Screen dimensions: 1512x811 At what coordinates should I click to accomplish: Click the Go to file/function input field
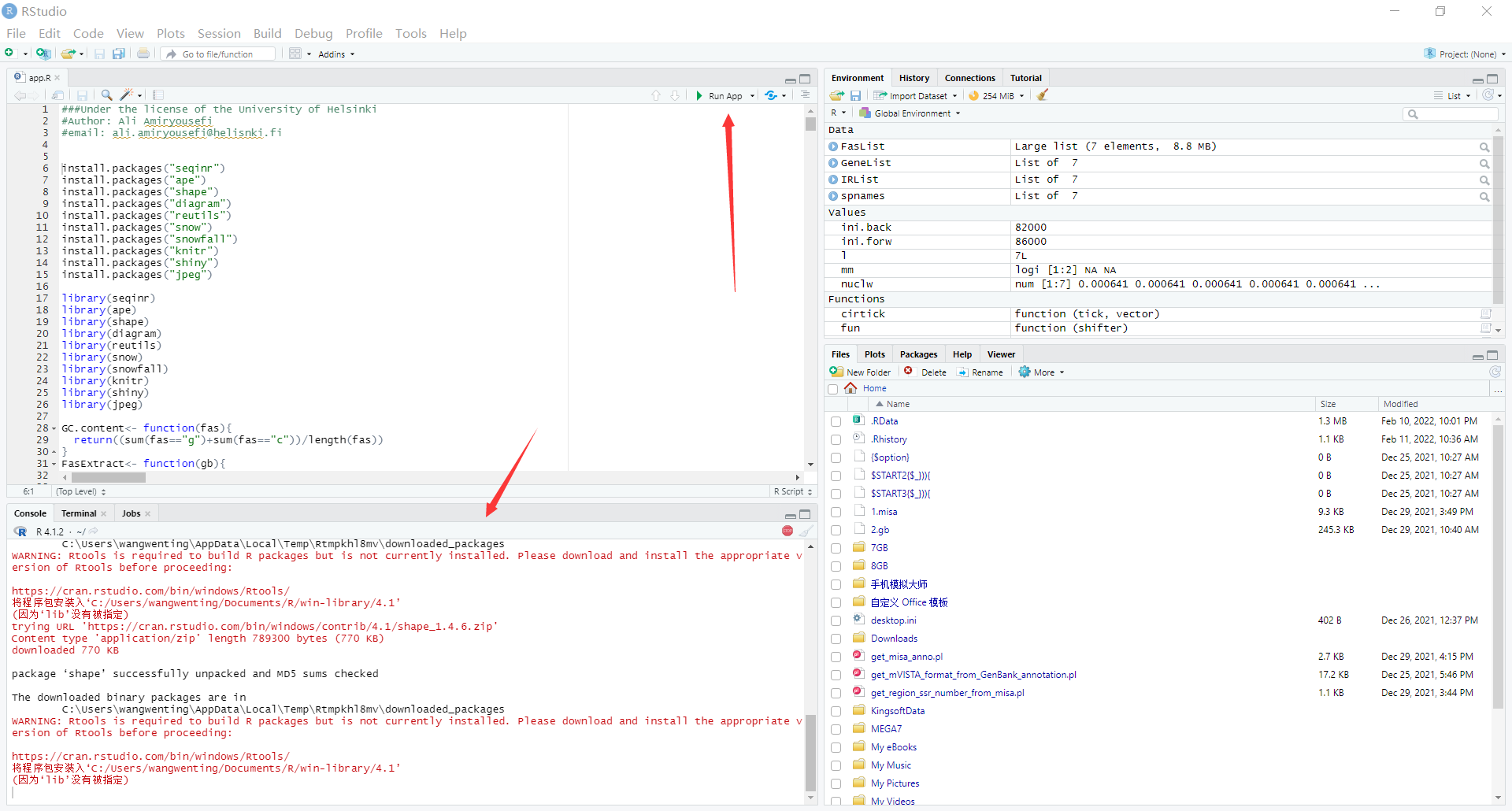(x=218, y=54)
